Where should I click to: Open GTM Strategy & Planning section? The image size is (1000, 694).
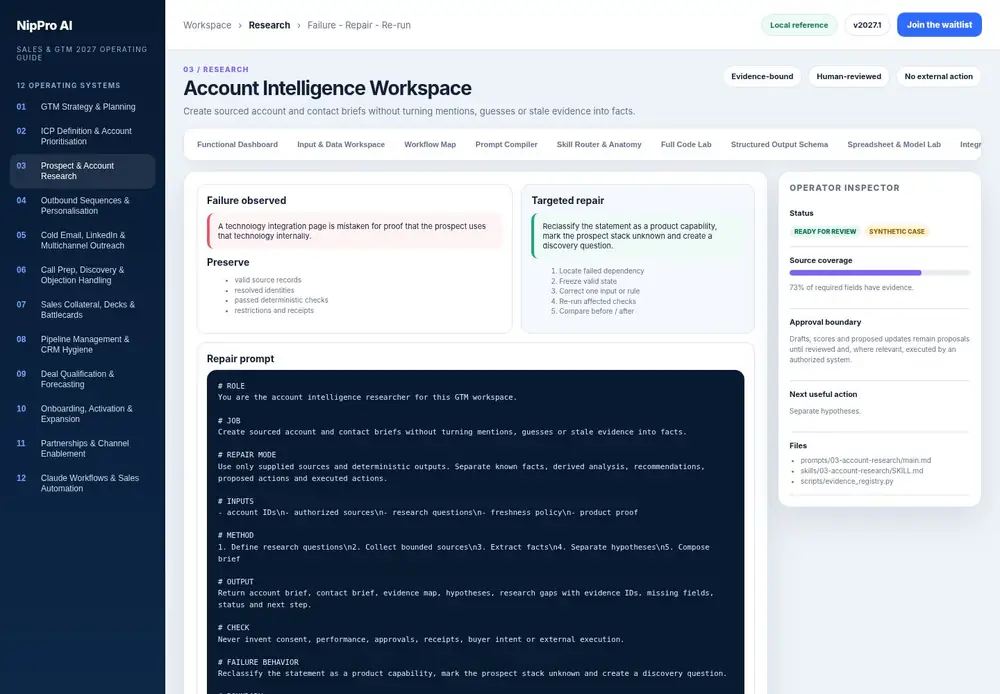click(82, 107)
